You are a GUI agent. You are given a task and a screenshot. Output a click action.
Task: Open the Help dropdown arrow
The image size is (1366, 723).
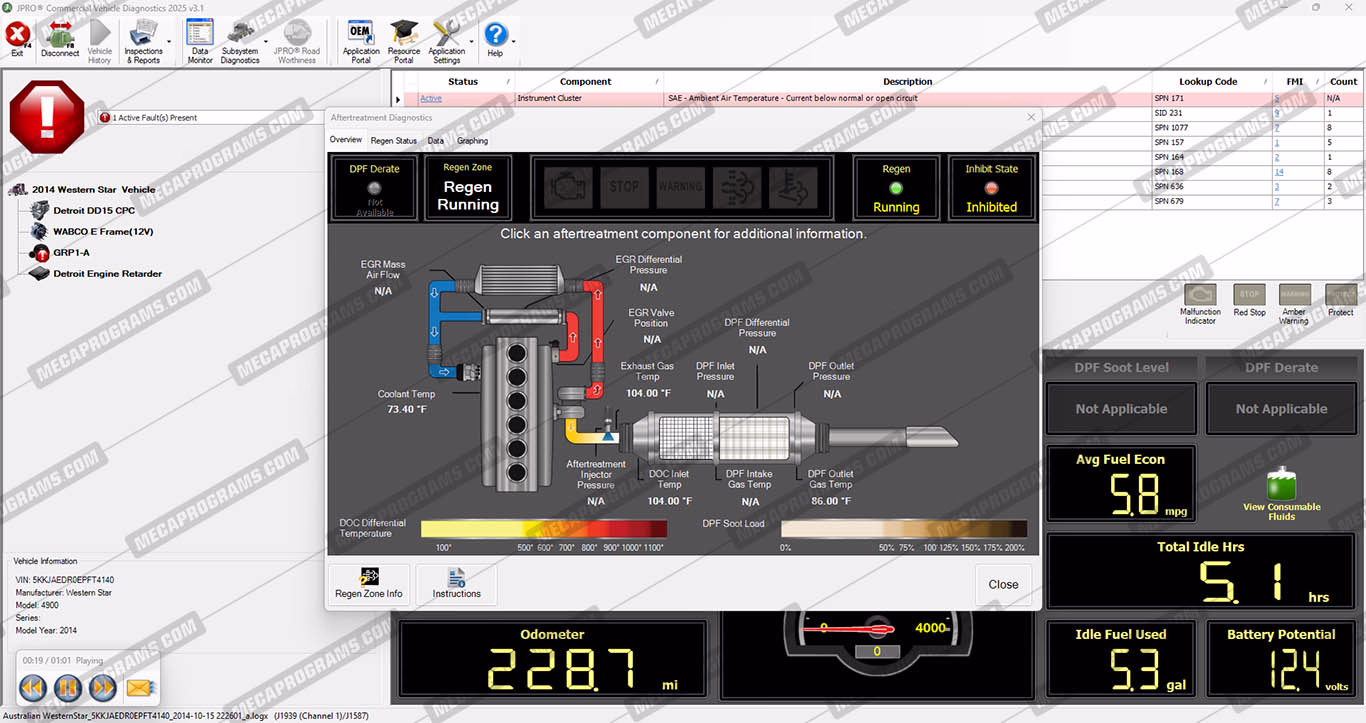514,42
